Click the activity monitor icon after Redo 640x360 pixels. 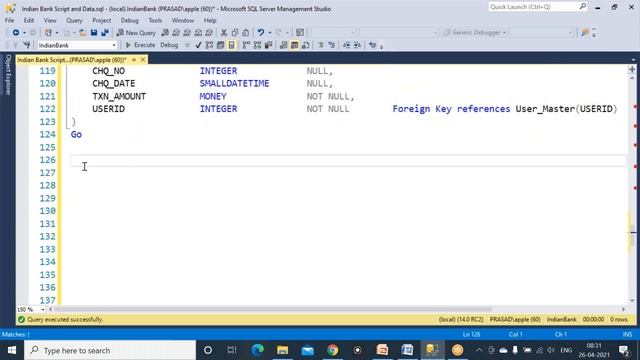(300, 33)
